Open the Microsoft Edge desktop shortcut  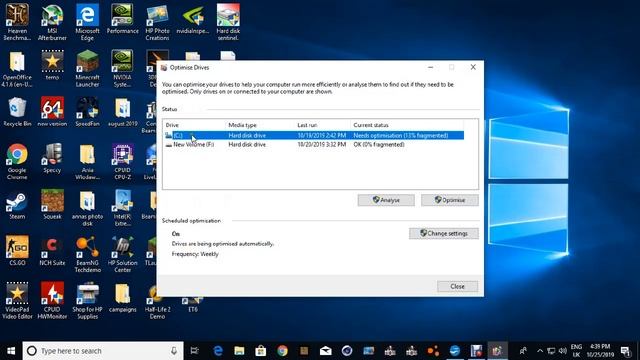87,22
